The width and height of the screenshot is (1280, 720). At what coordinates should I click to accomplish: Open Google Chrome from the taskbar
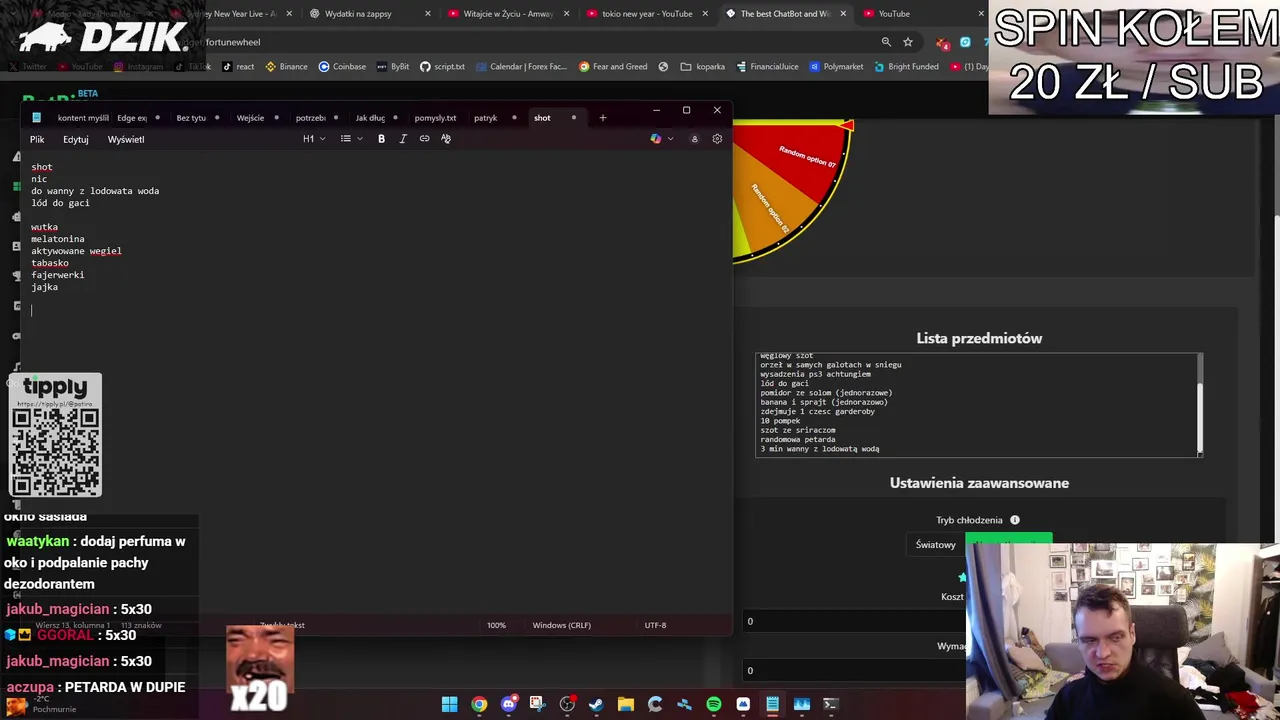pyautogui.click(x=479, y=704)
